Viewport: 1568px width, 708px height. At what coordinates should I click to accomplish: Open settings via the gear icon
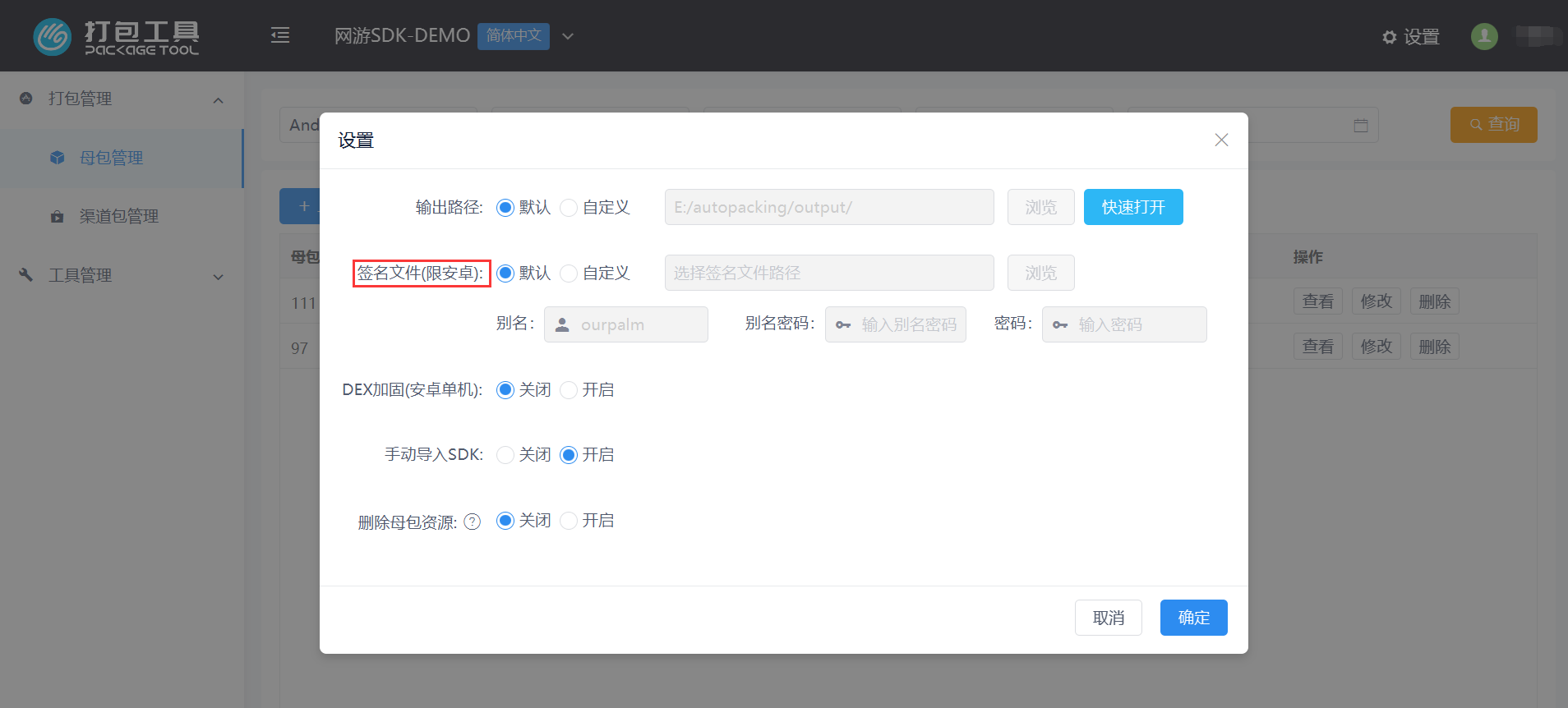tap(1390, 37)
